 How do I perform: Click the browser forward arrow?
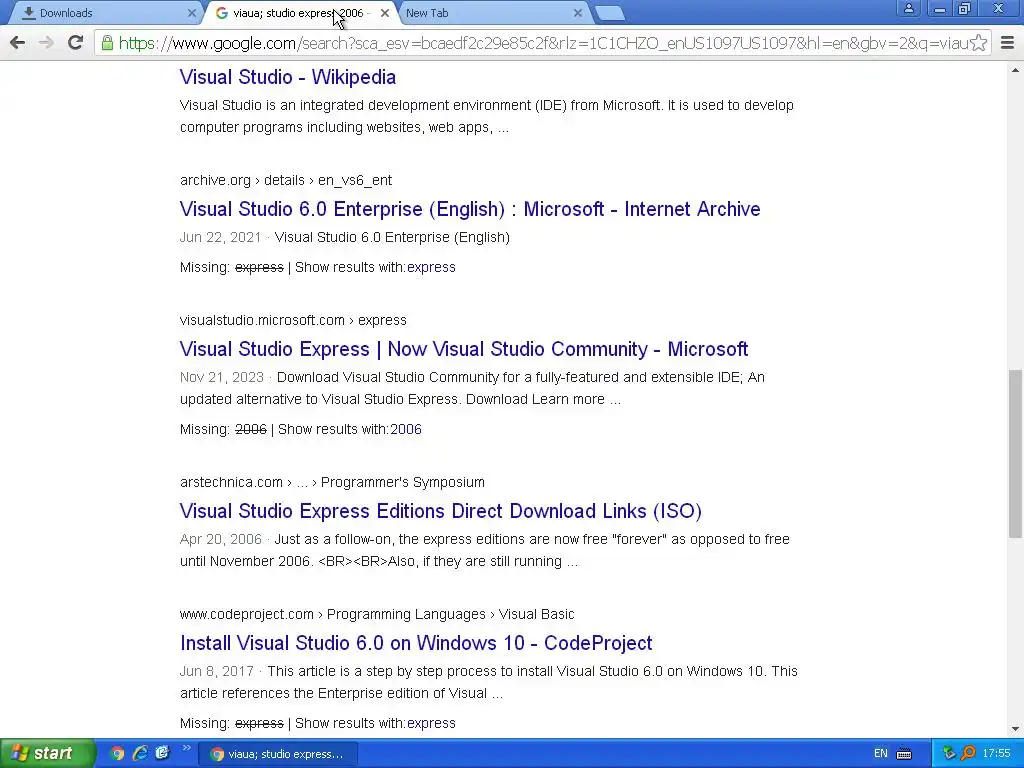coord(46,43)
